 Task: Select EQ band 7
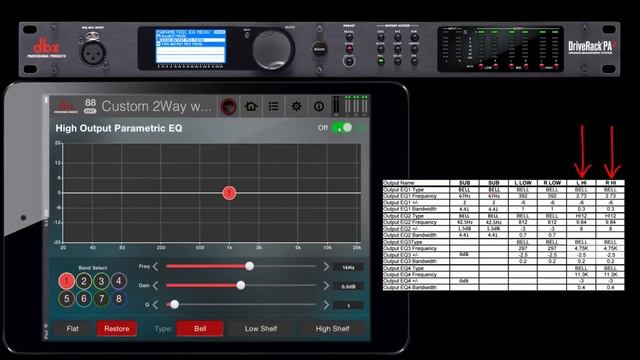[x=101, y=298]
